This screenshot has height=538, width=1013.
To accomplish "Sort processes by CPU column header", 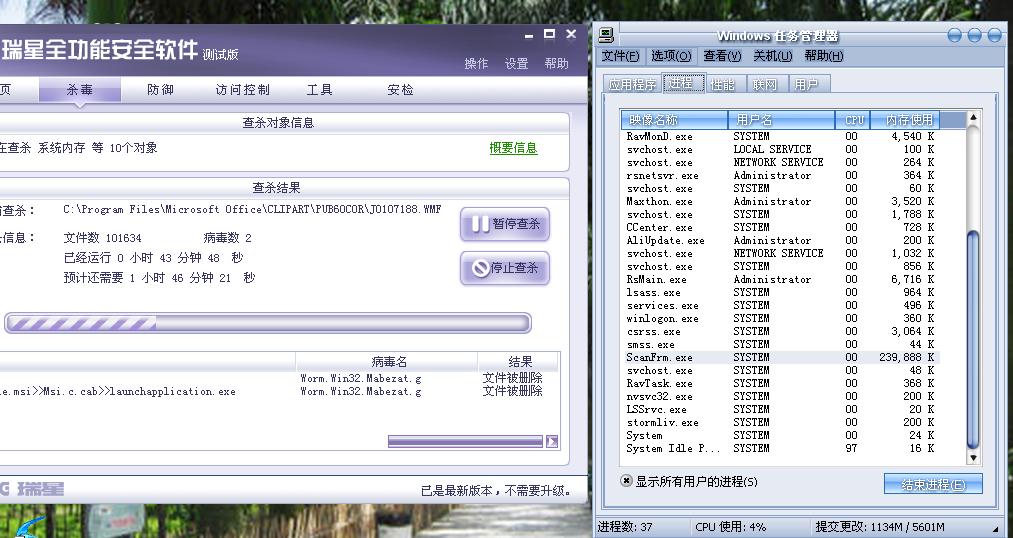I will (853, 119).
